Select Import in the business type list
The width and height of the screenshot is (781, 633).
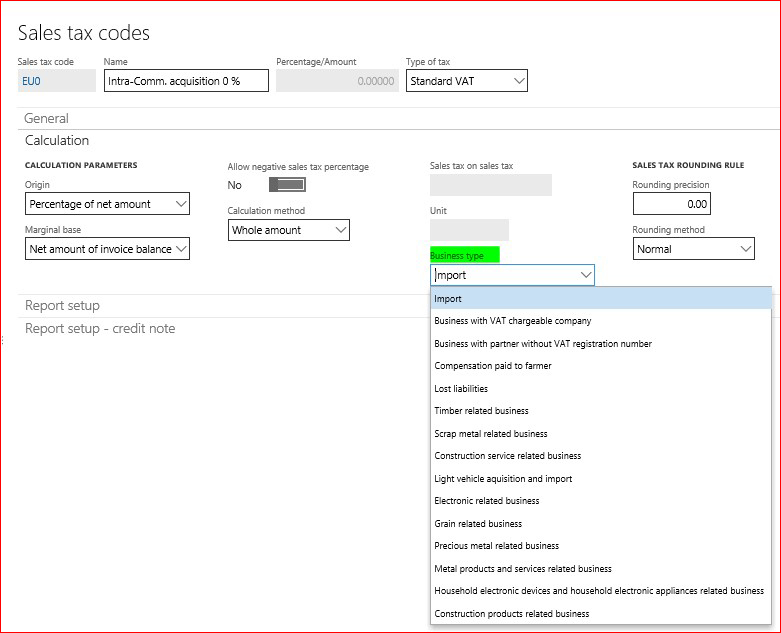tap(601, 299)
